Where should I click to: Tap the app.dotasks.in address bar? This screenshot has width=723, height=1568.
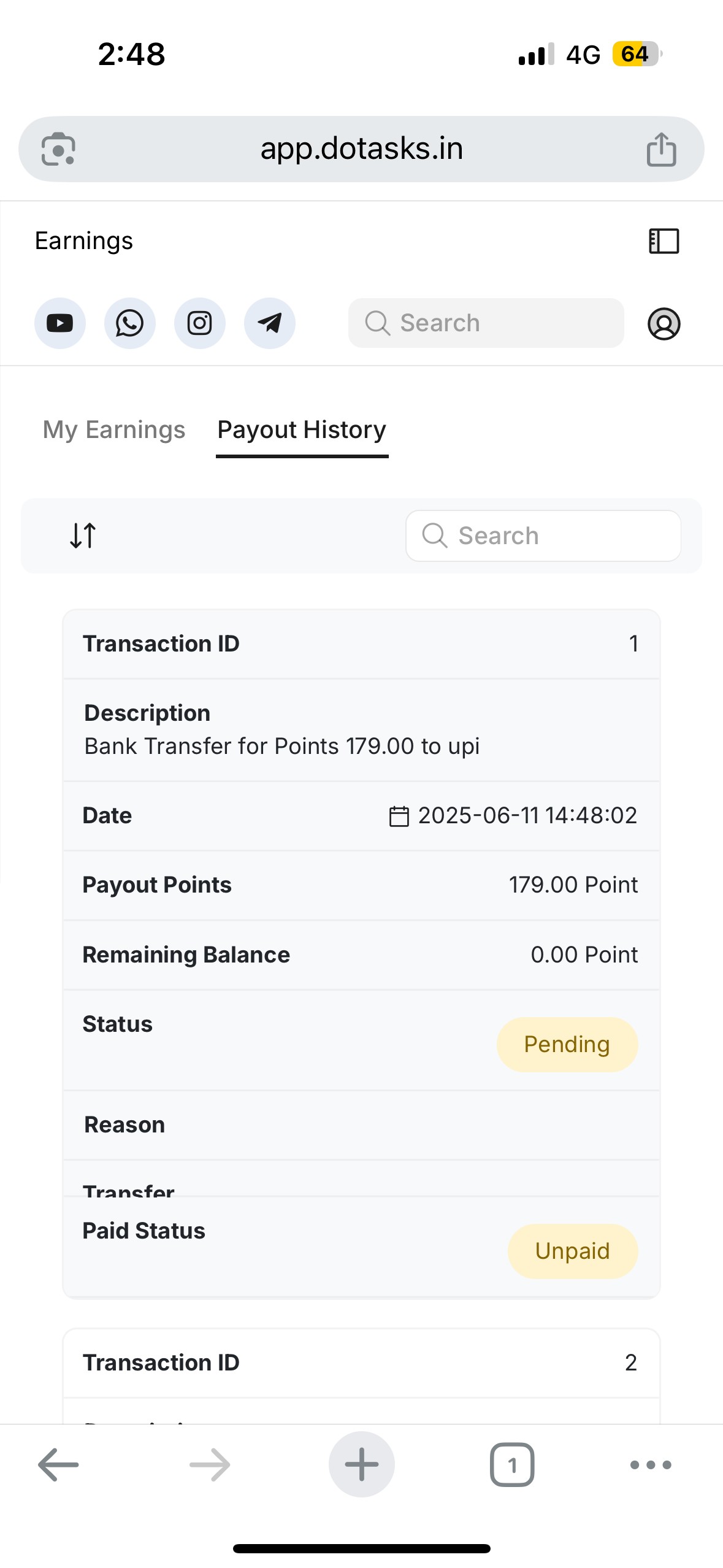pyautogui.click(x=361, y=149)
